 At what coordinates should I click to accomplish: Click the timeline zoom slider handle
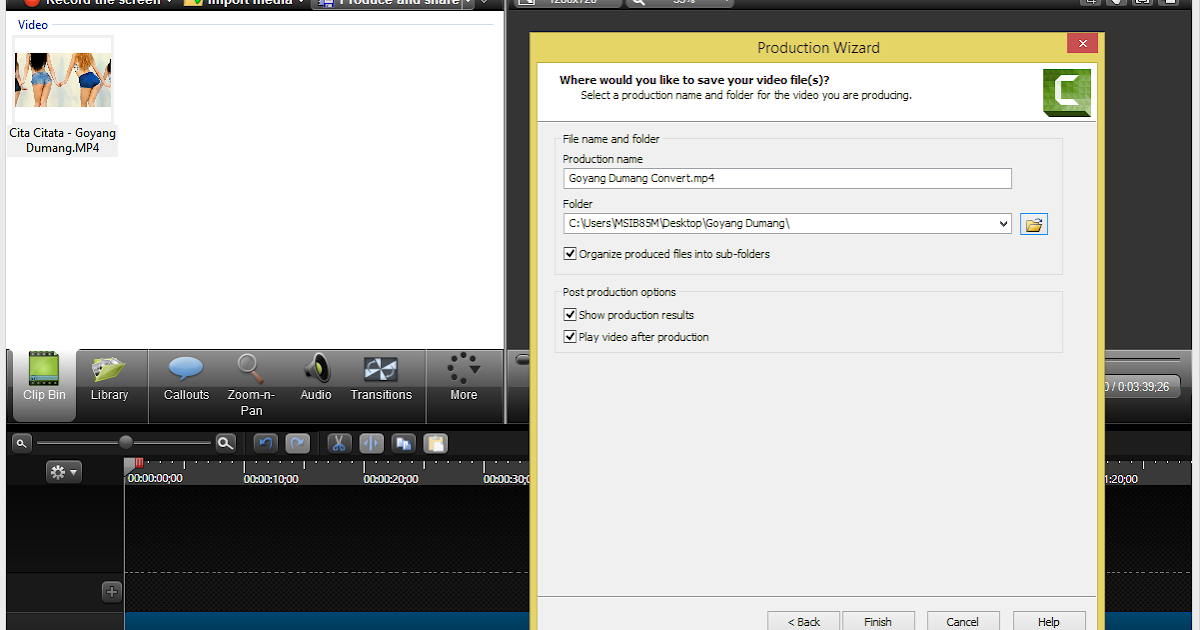[125, 442]
